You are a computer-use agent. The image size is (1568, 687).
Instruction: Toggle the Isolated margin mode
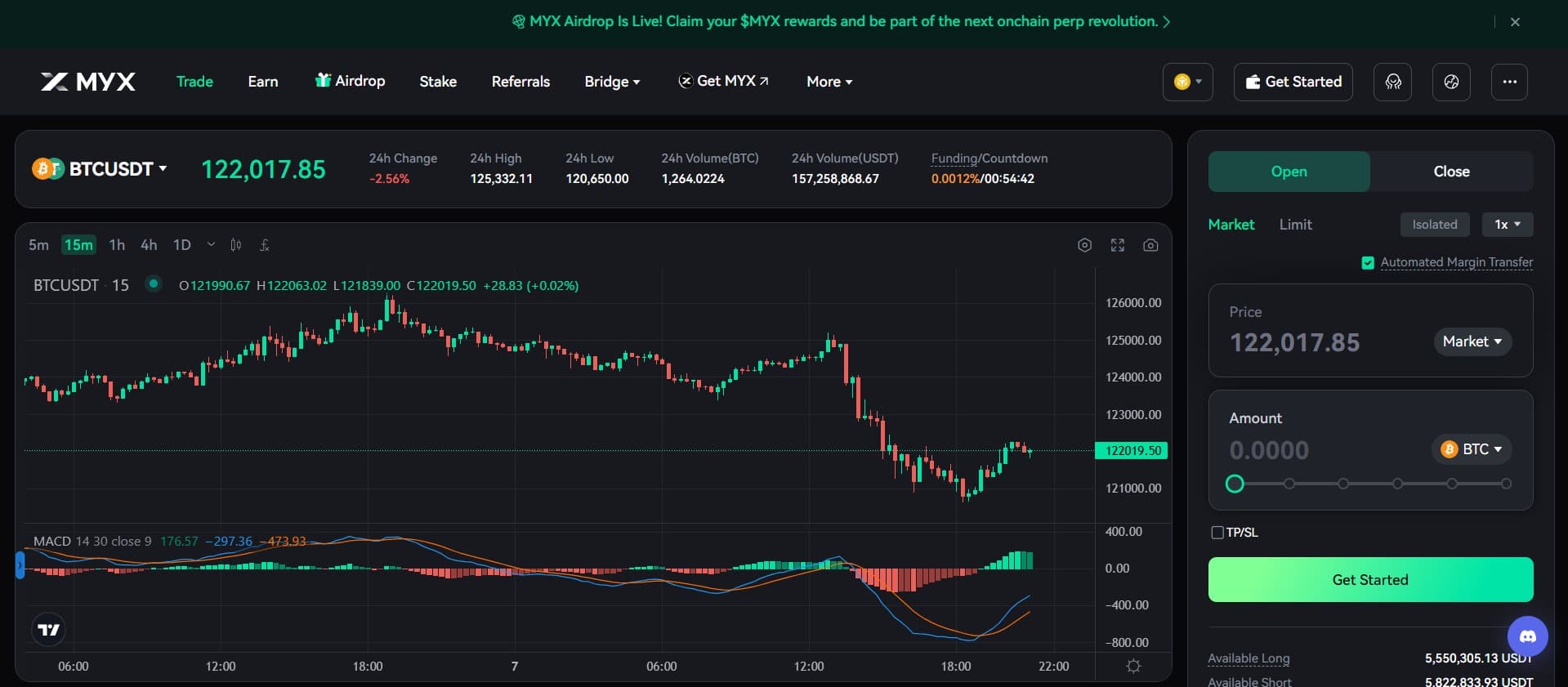point(1435,225)
